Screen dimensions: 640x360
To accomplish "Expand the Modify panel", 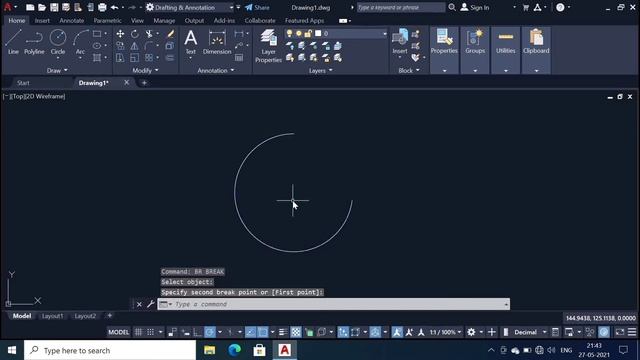I will click(145, 71).
